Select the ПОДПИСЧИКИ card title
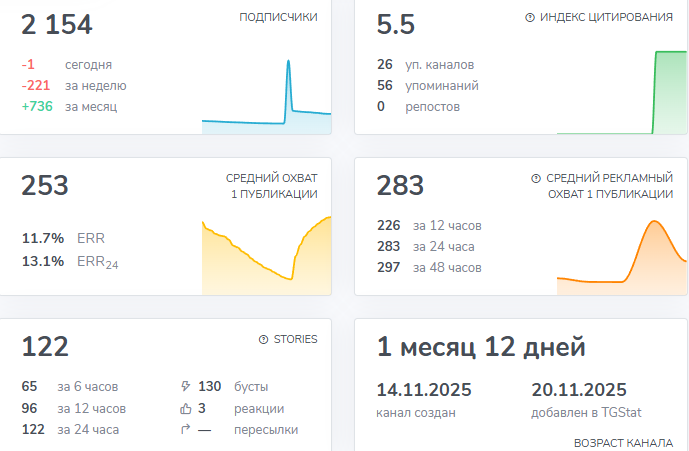 tap(278, 18)
